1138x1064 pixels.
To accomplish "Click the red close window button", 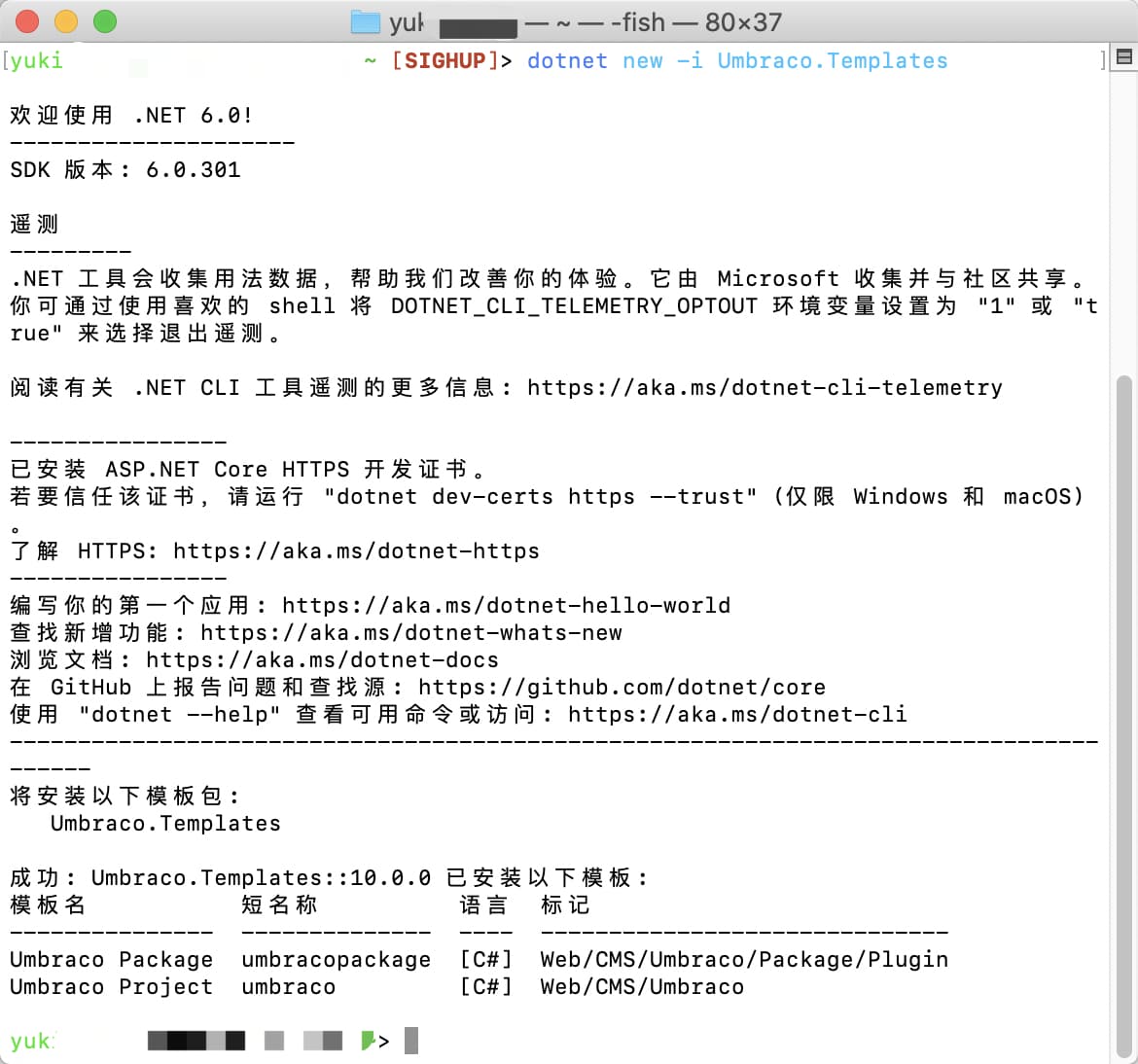I will 27,21.
